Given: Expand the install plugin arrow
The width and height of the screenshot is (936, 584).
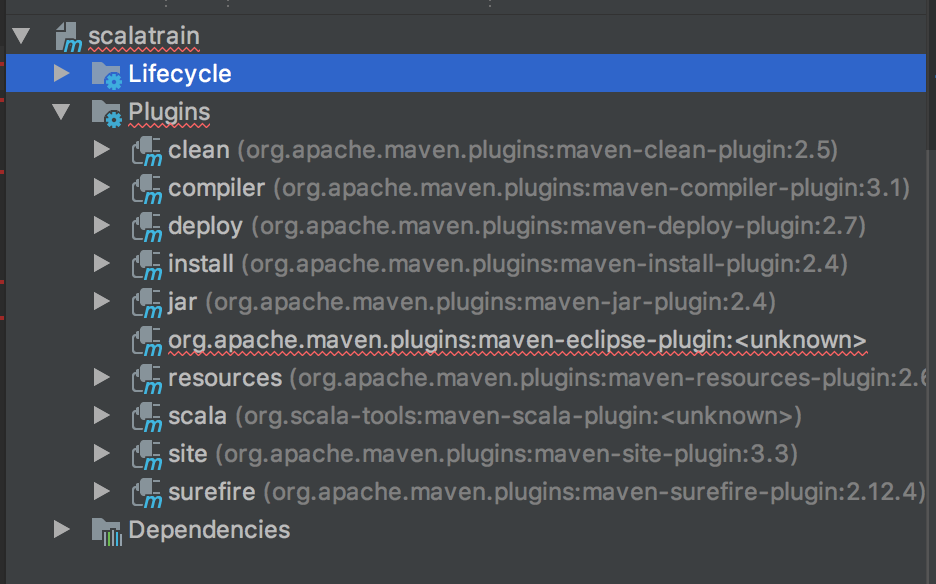Looking at the screenshot, I should 101,264.
